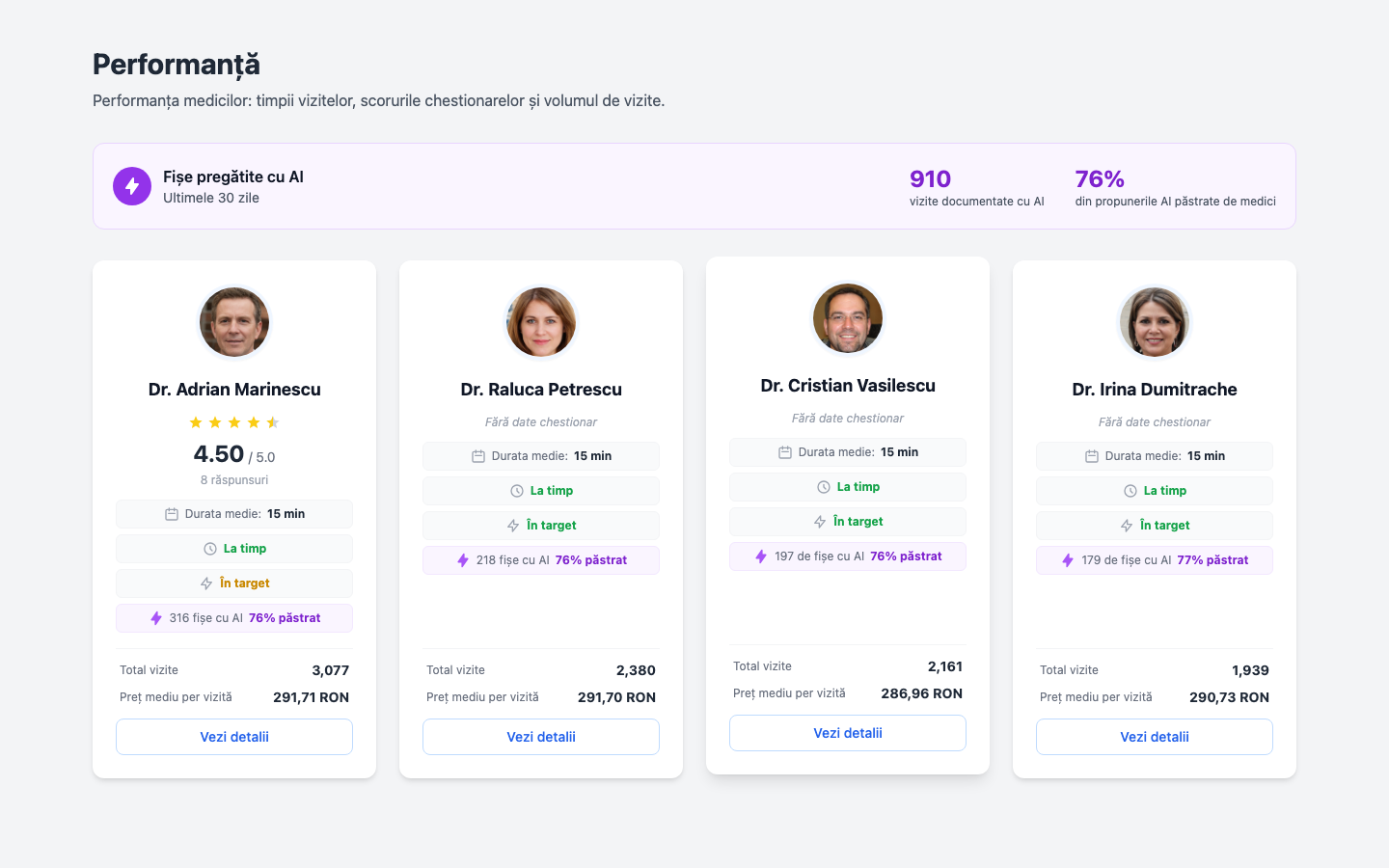Click the '8 răspunsuri' responses count
This screenshot has width=1389, height=868.
click(234, 480)
